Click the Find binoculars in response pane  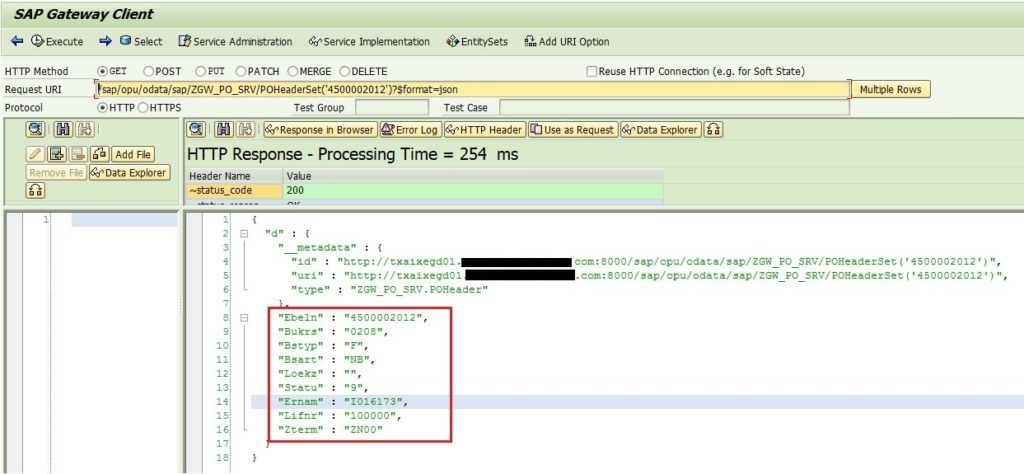tap(224, 129)
